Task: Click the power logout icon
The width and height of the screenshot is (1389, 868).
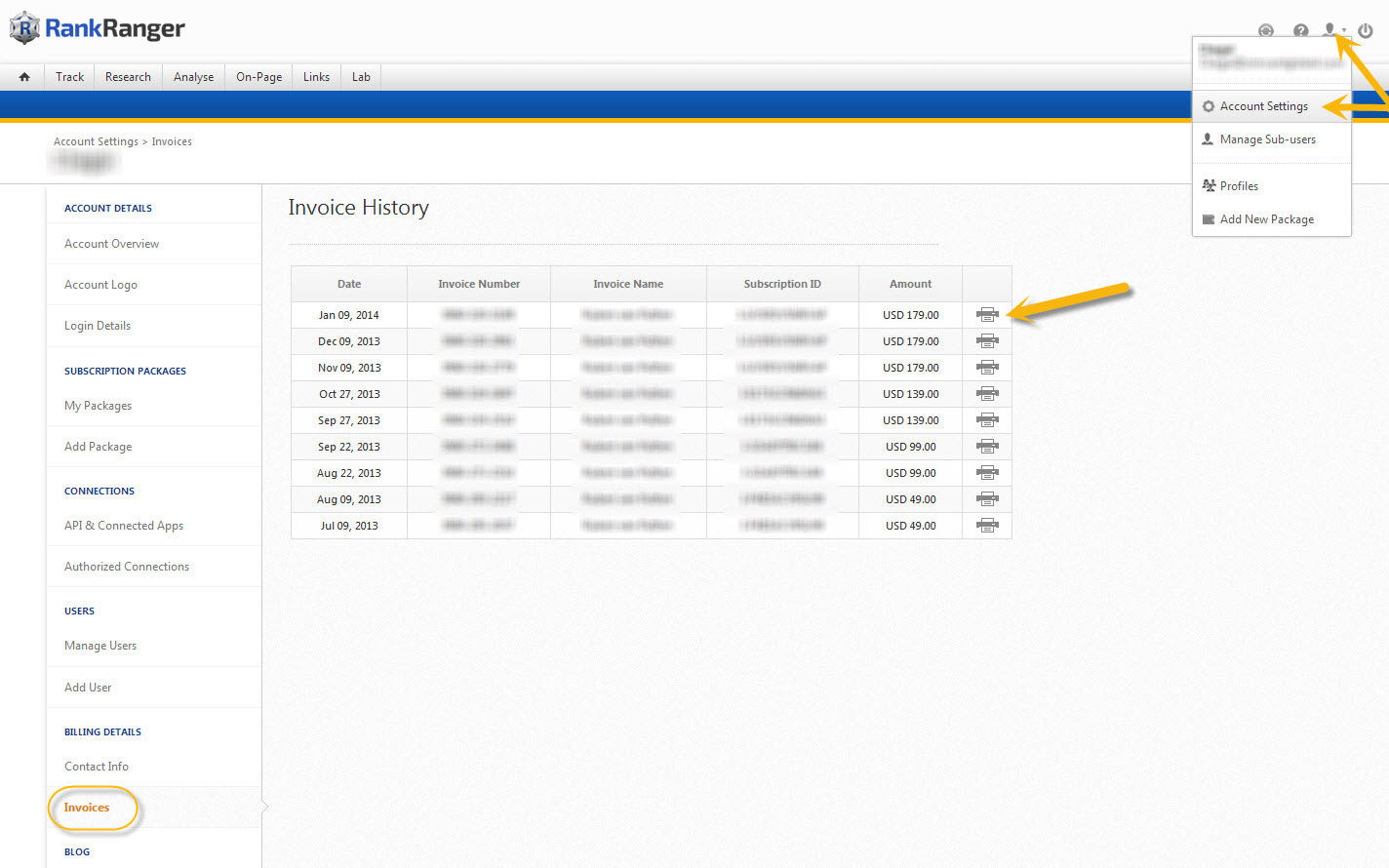Action: (x=1366, y=31)
